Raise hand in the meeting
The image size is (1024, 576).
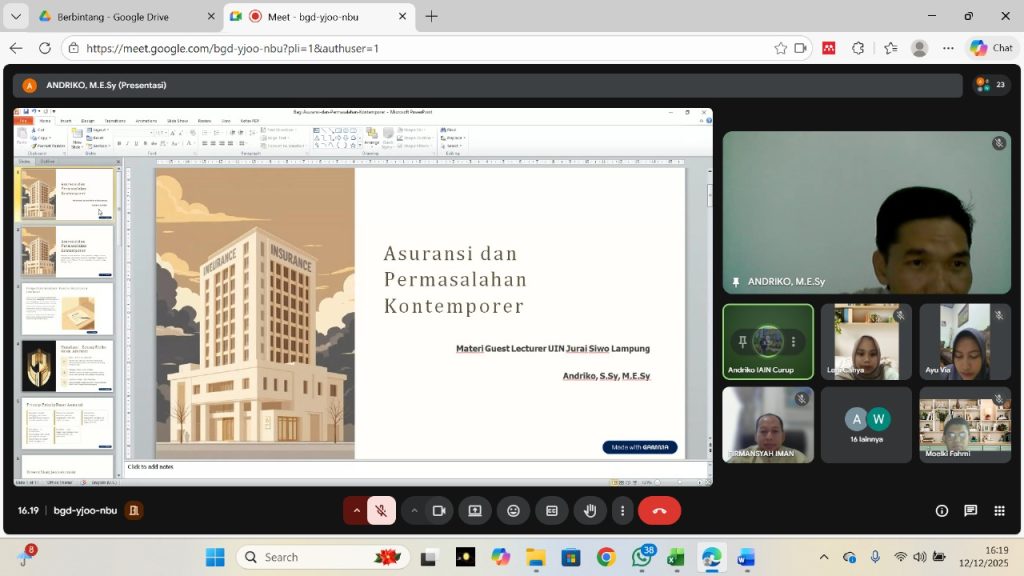coord(590,510)
